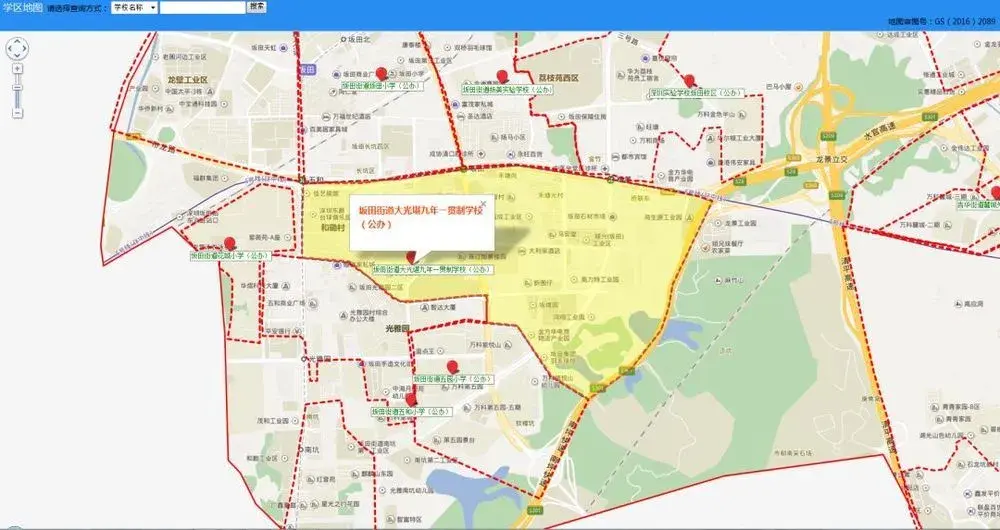Click the 龙璧工业区 area label
This screenshot has width=1000, height=530.
[x=188, y=80]
